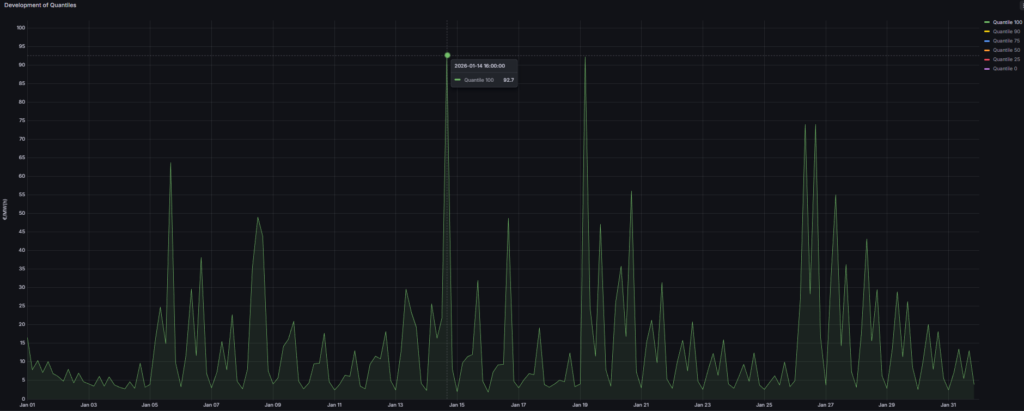The height and width of the screenshot is (411, 1024).
Task: Click the Development of Quantiles panel title
Action: click(x=39, y=6)
